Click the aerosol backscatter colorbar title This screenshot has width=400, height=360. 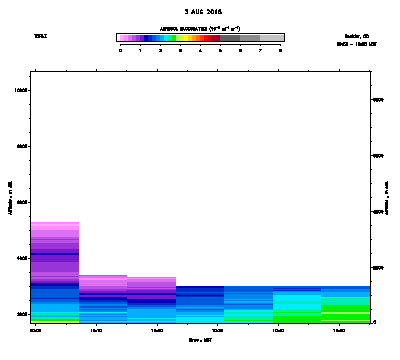[x=200, y=29]
